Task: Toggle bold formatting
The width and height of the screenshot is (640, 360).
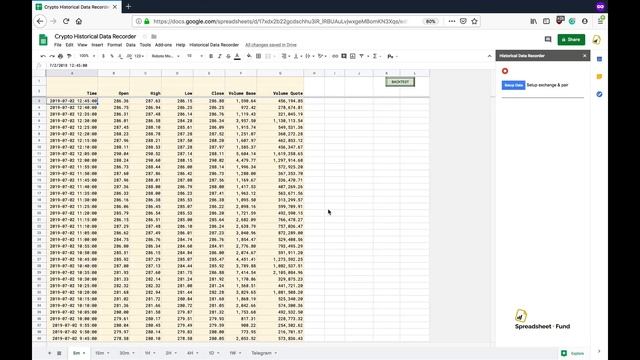Action: coord(211,56)
